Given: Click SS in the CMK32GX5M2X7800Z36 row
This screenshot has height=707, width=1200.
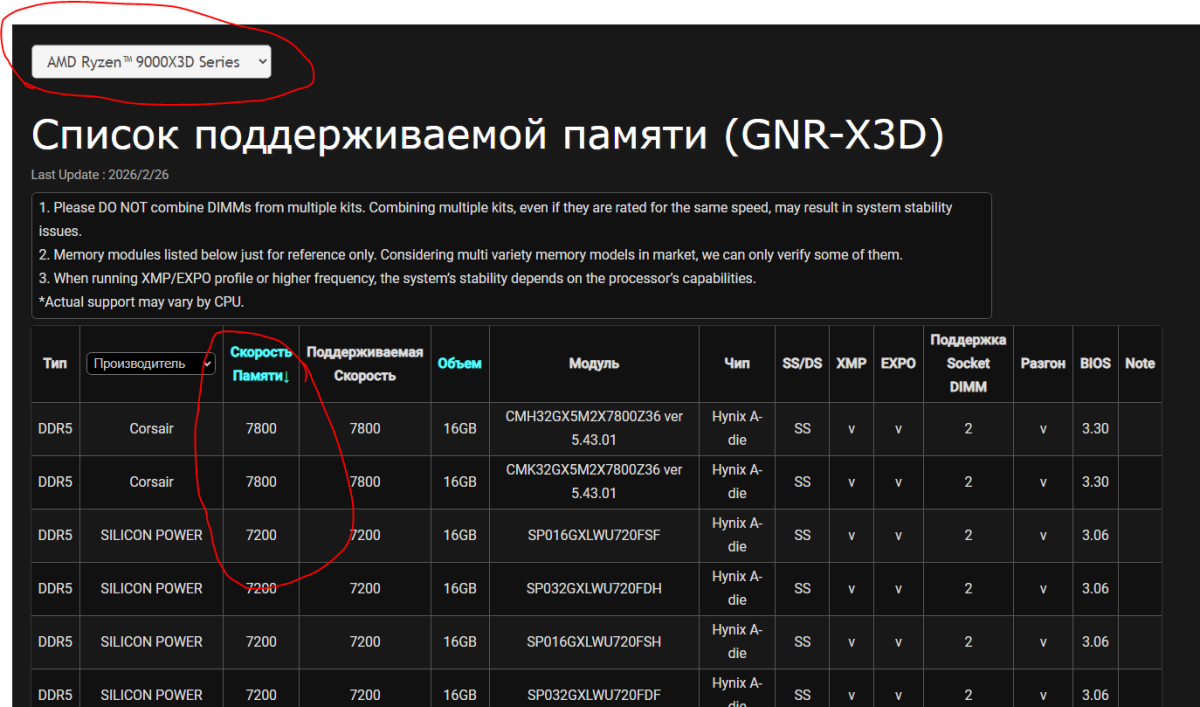Looking at the screenshot, I should (x=802, y=481).
